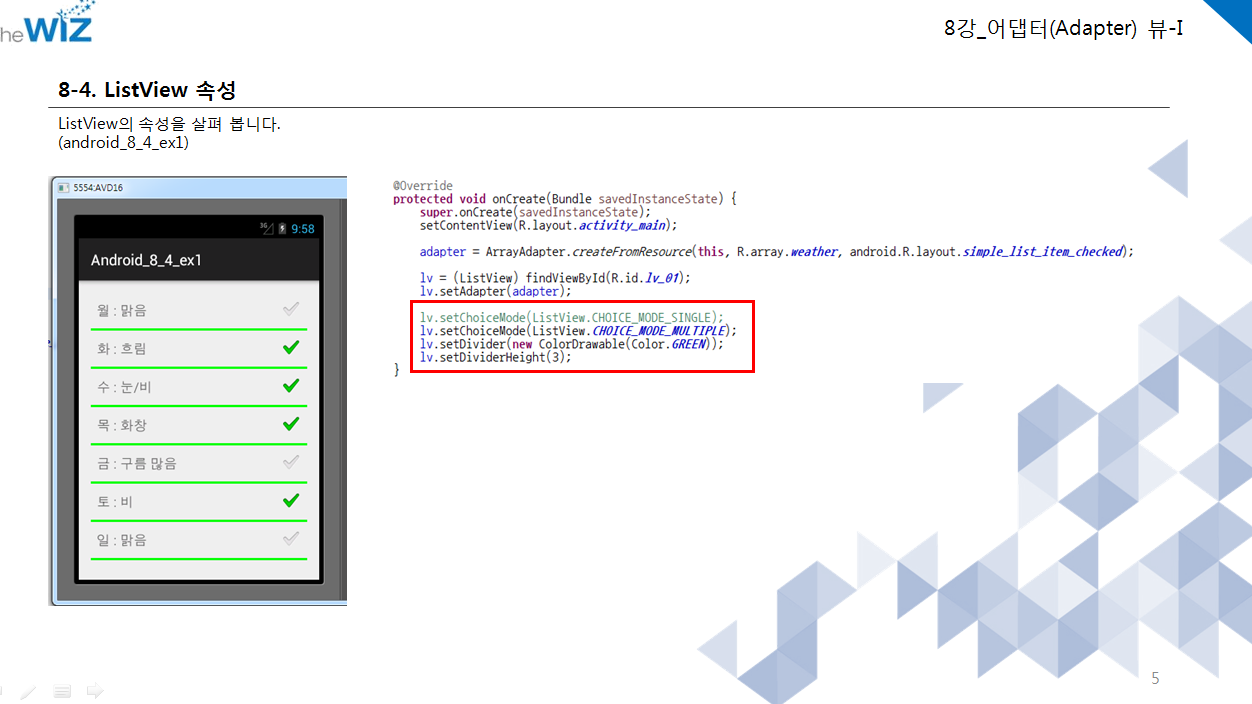Image resolution: width=1252 pixels, height=704 pixels.
Task: Uncheck the 화 : 흐림 checkmark
Action: [x=291, y=348]
